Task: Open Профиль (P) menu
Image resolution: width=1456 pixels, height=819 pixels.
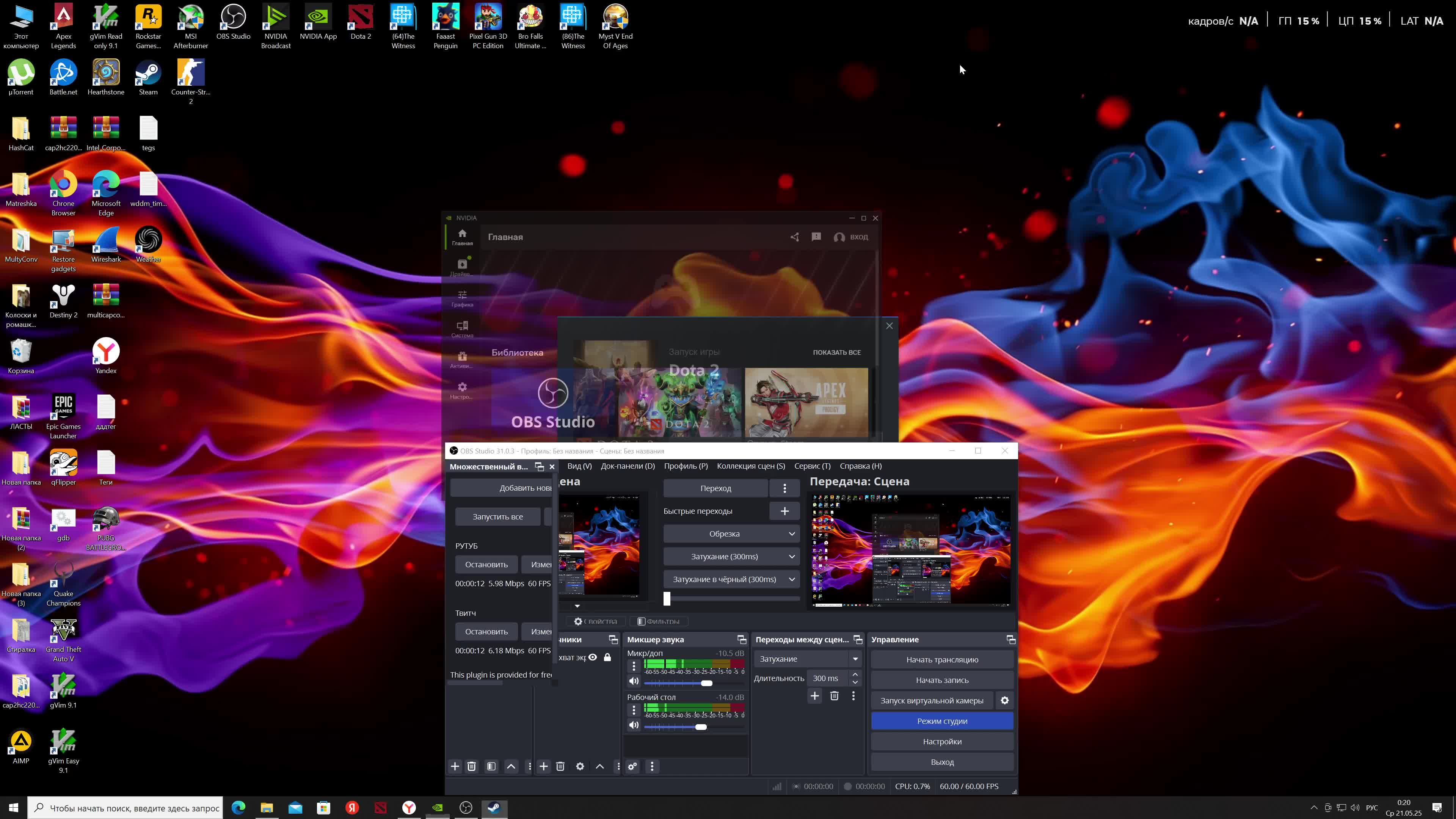Action: pos(686,466)
